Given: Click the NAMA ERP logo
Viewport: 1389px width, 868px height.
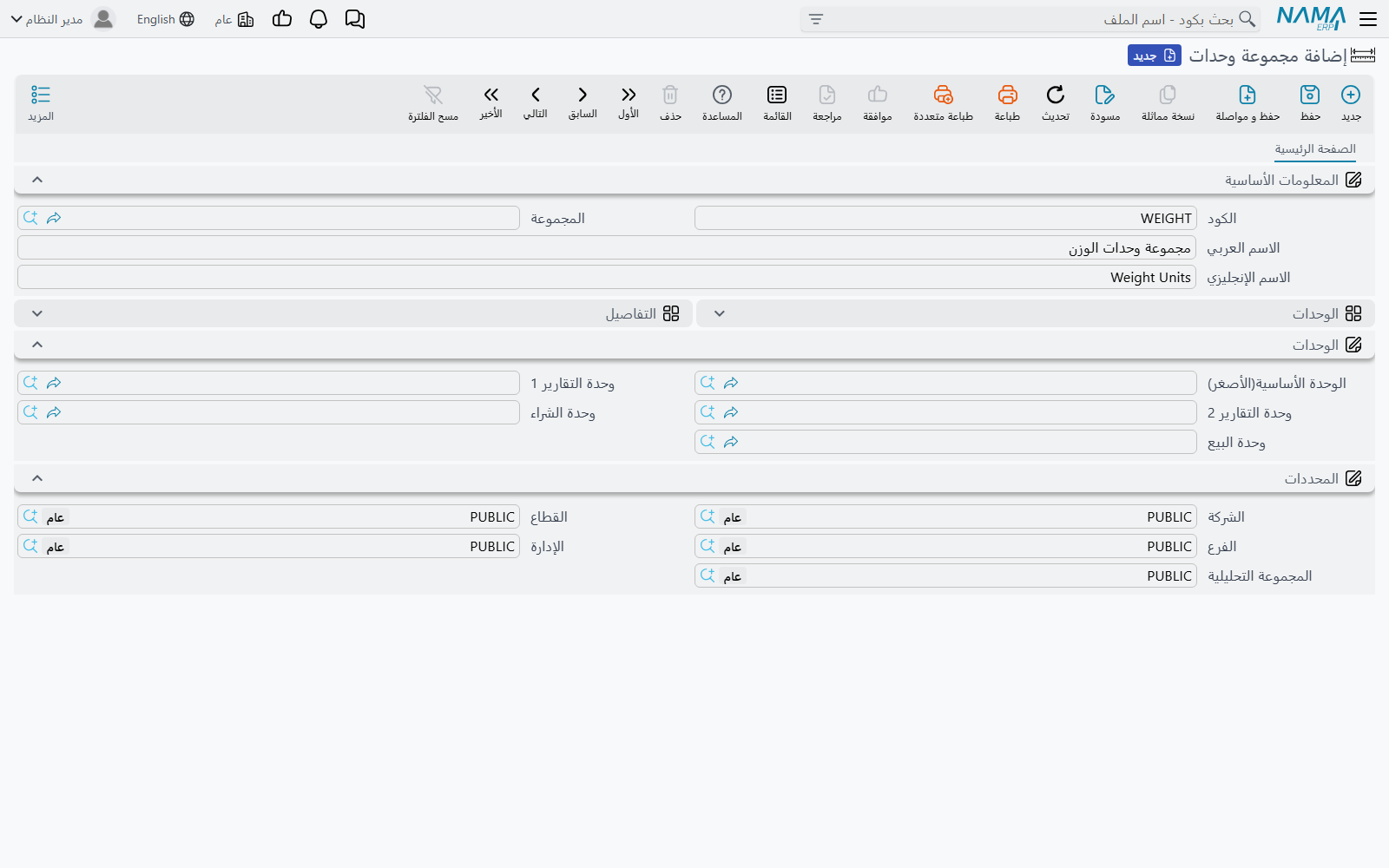Looking at the screenshot, I should click(1311, 19).
